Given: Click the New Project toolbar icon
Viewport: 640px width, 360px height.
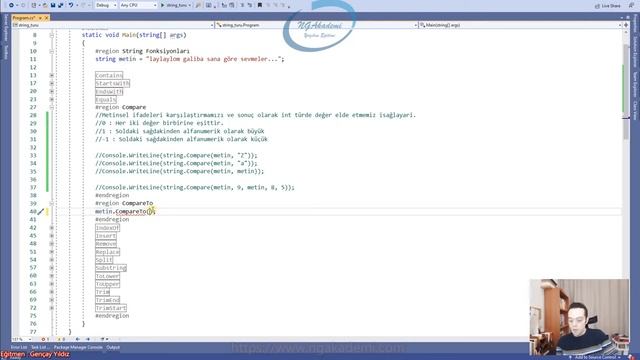Looking at the screenshot, I should pos(34,5).
